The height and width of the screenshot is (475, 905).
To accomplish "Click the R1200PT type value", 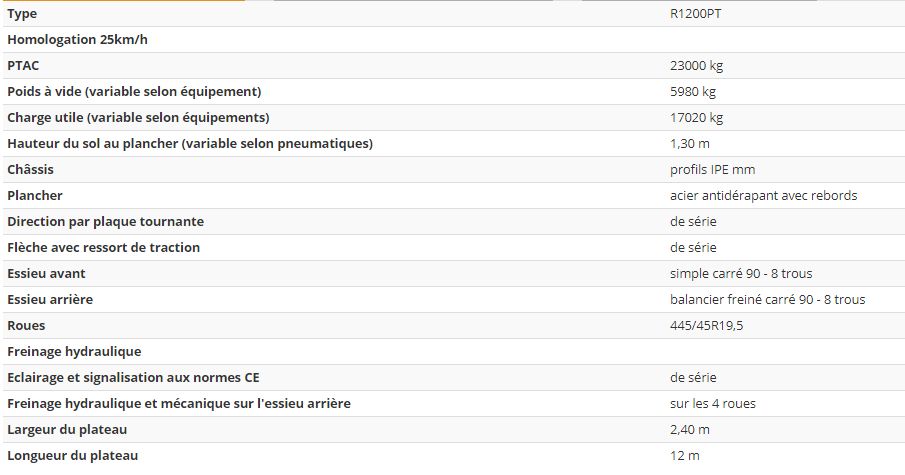I will tap(695, 14).
